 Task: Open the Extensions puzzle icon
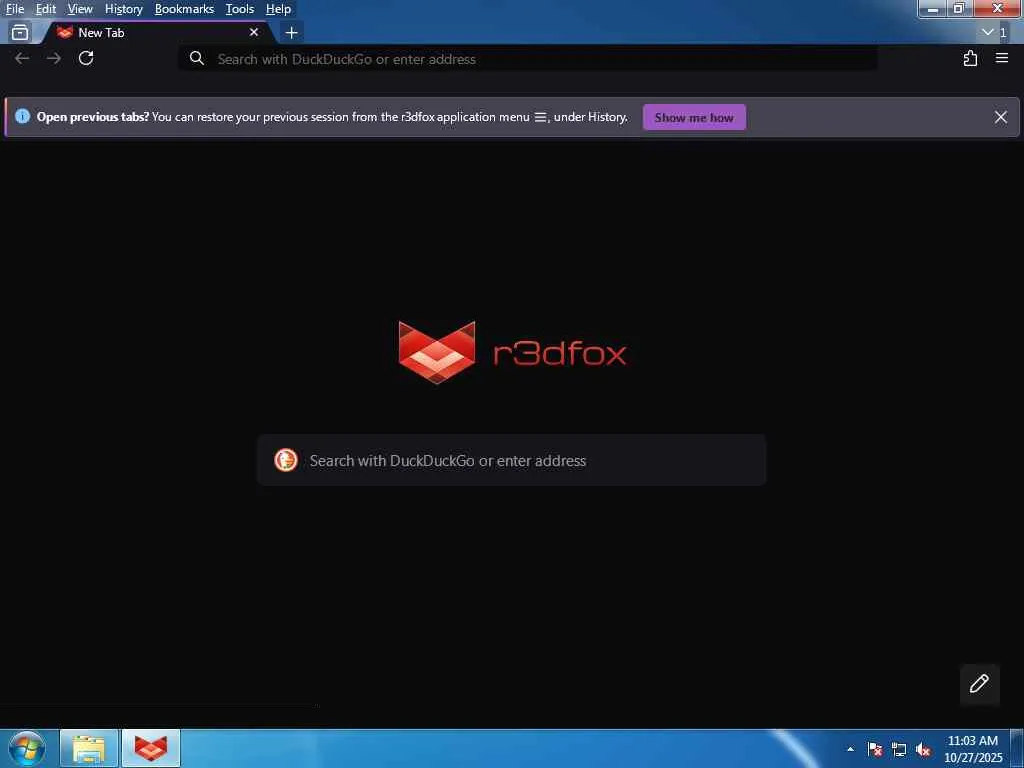pyautogui.click(x=970, y=59)
